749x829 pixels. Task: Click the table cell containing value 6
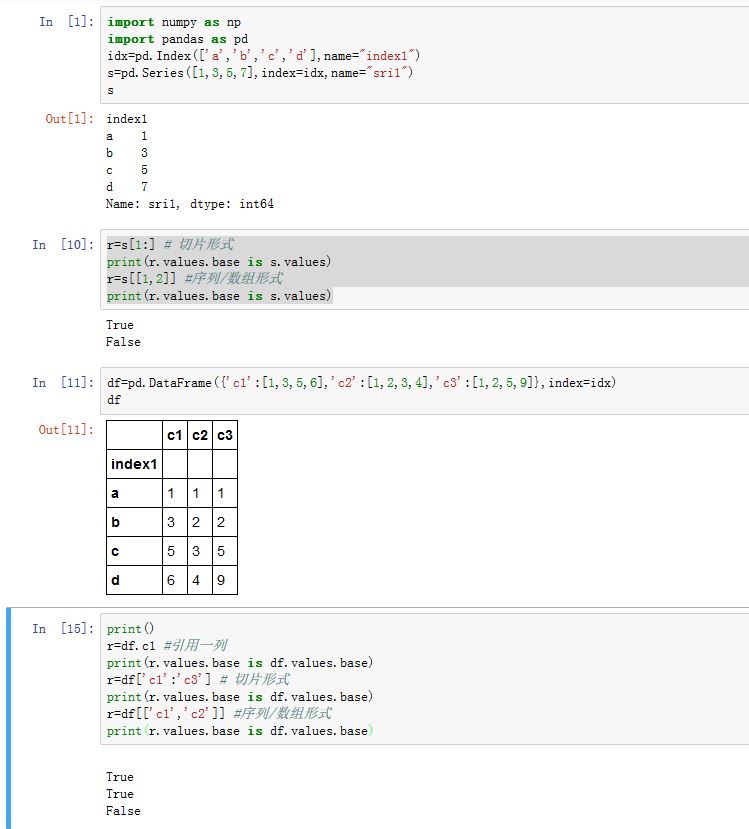click(x=174, y=580)
